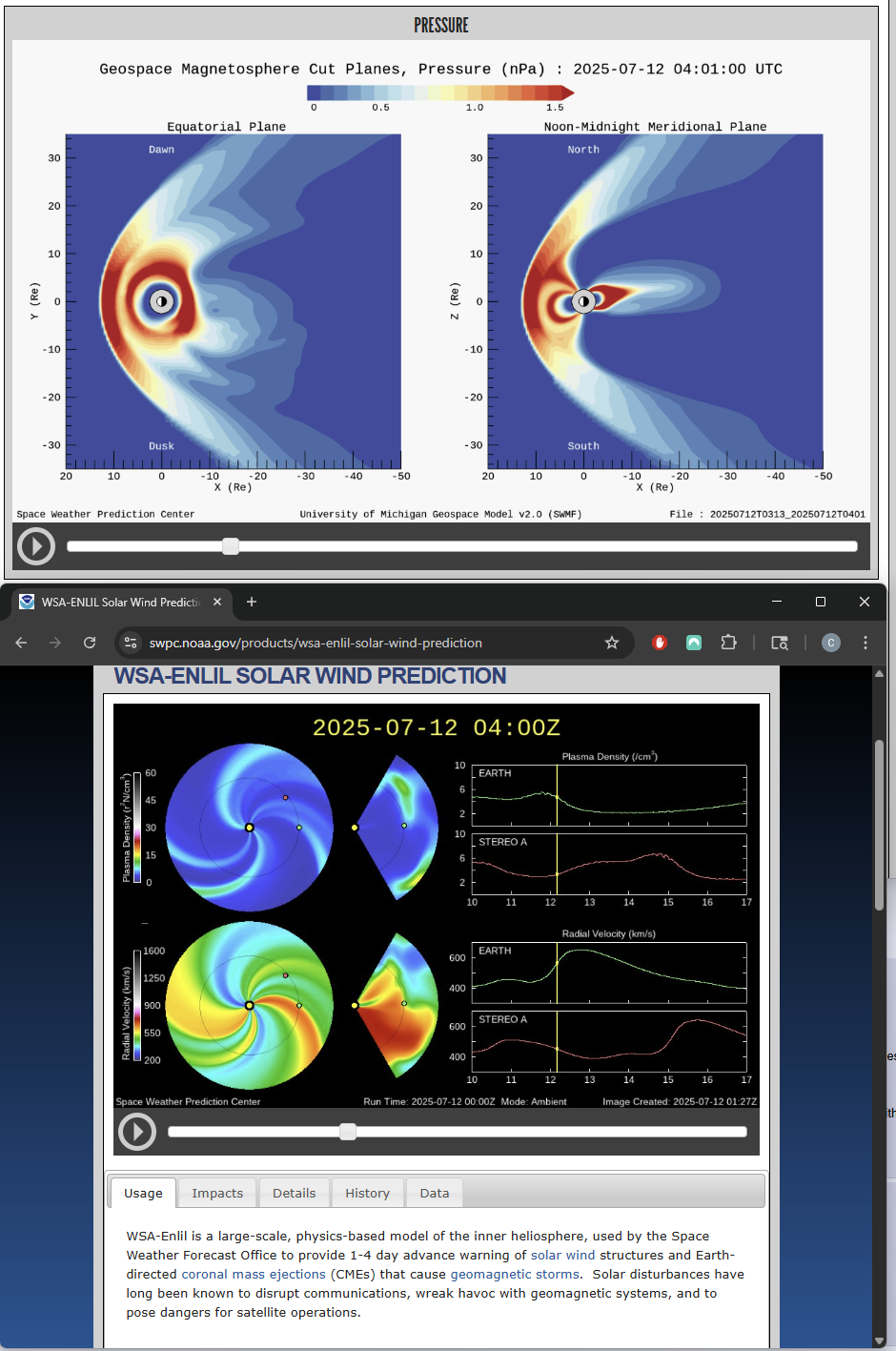Viewport: 896px width, 1351px height.
Task: Click the WSA-ENLIL SOLAR WIND PREDICTION heading
Action: pos(310,676)
